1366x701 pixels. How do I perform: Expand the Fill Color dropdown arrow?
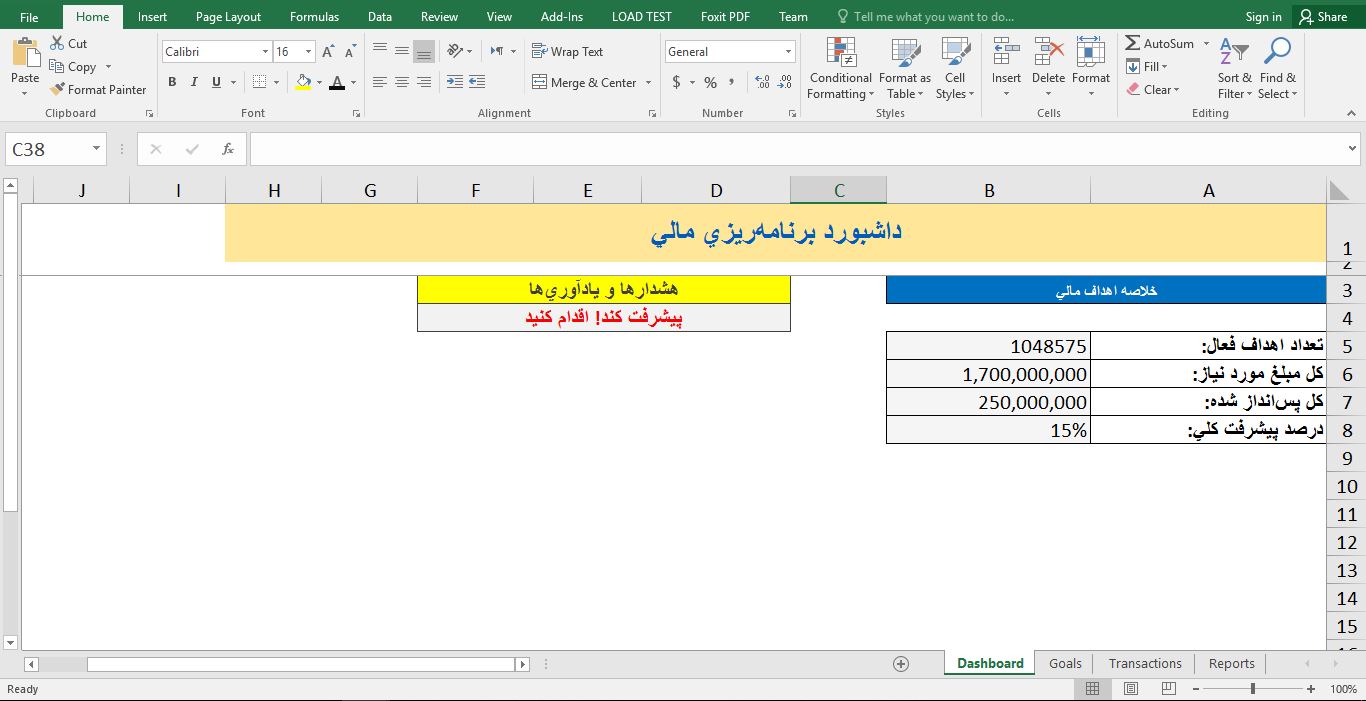click(320, 83)
